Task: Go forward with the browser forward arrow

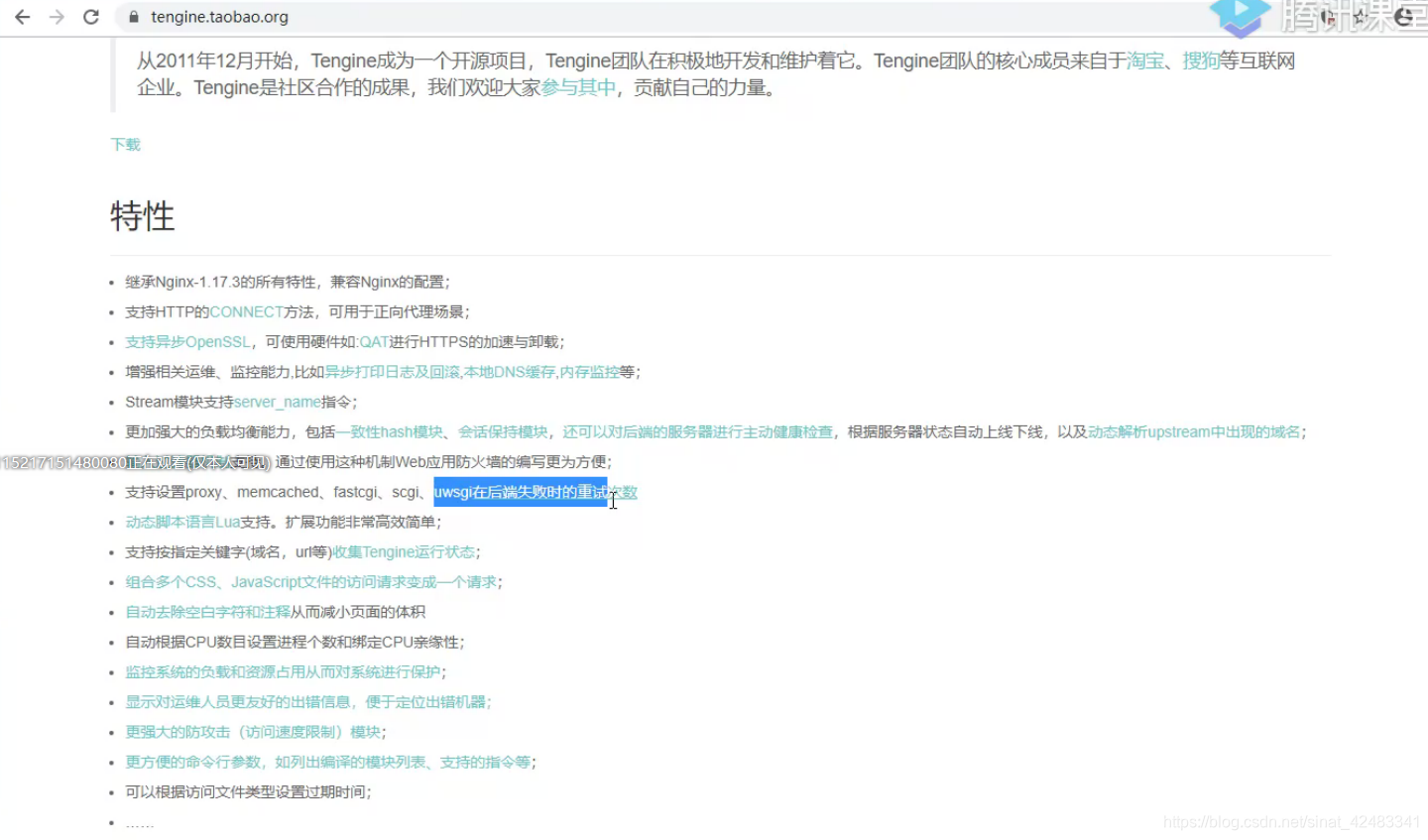Action: (x=57, y=17)
